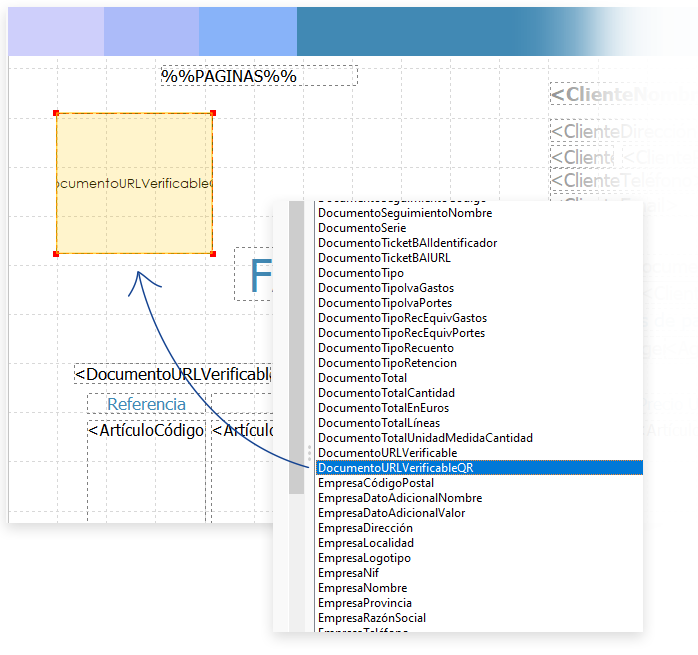This screenshot has width=698, height=655.
Task: Choose DocumentoTicketBAIURL from the list
Action: point(384,258)
